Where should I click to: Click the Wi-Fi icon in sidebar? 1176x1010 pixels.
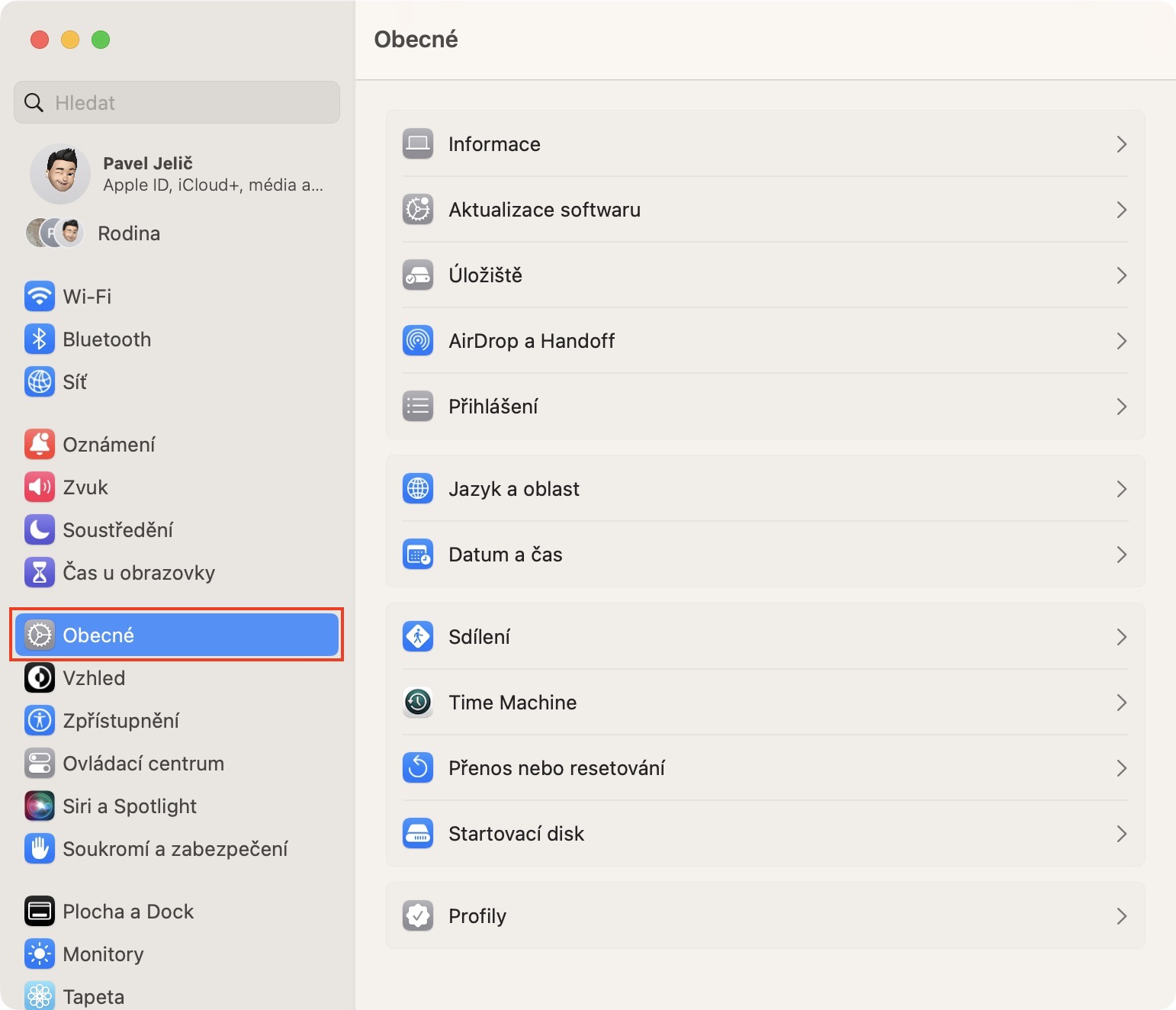(40, 297)
